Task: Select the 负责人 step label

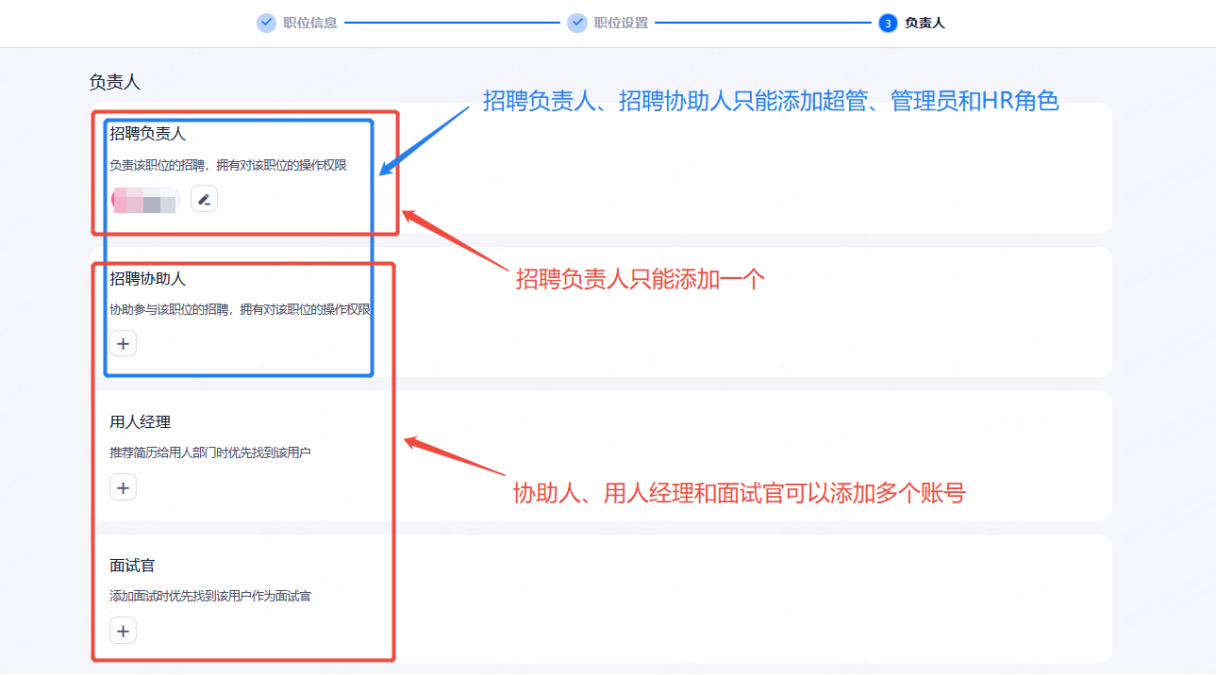Action: click(x=925, y=23)
